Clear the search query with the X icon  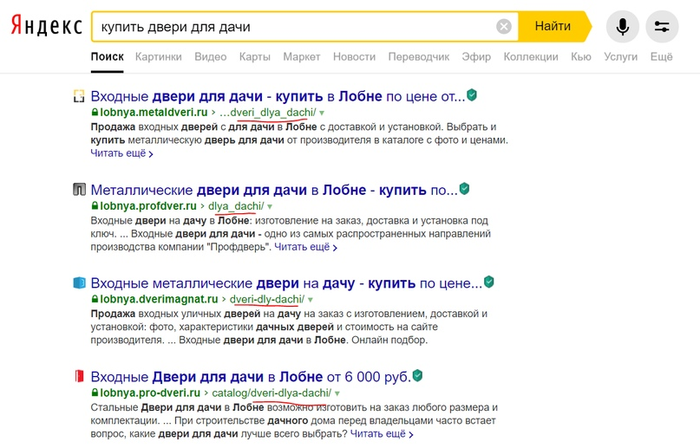(x=504, y=27)
